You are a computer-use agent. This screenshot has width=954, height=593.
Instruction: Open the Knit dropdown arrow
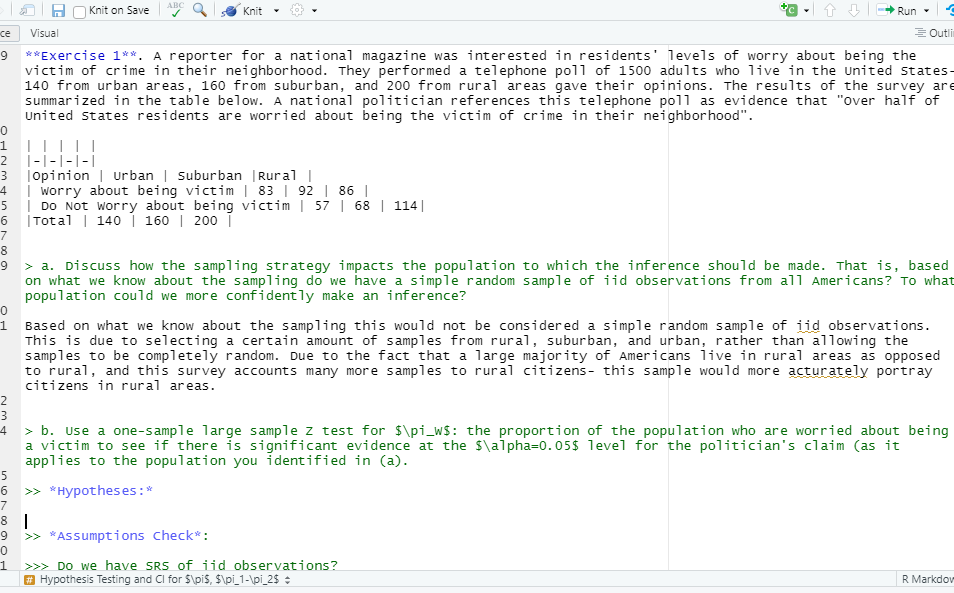(275, 11)
